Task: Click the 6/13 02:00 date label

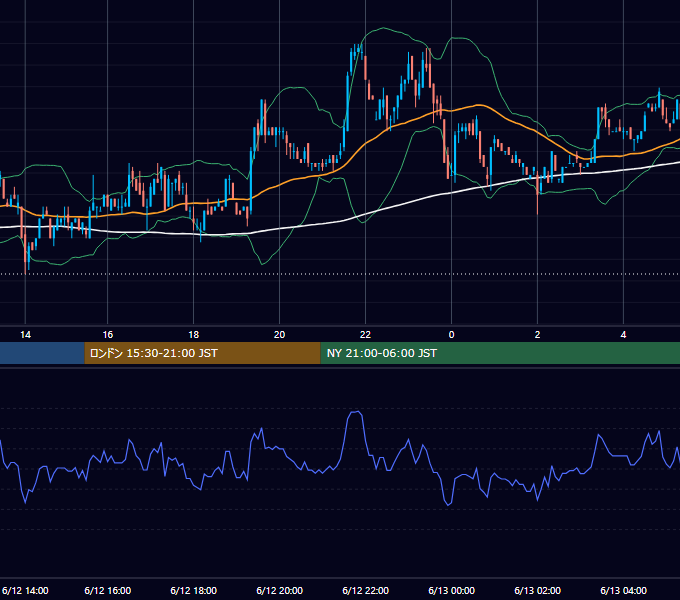Action: [x=537, y=590]
